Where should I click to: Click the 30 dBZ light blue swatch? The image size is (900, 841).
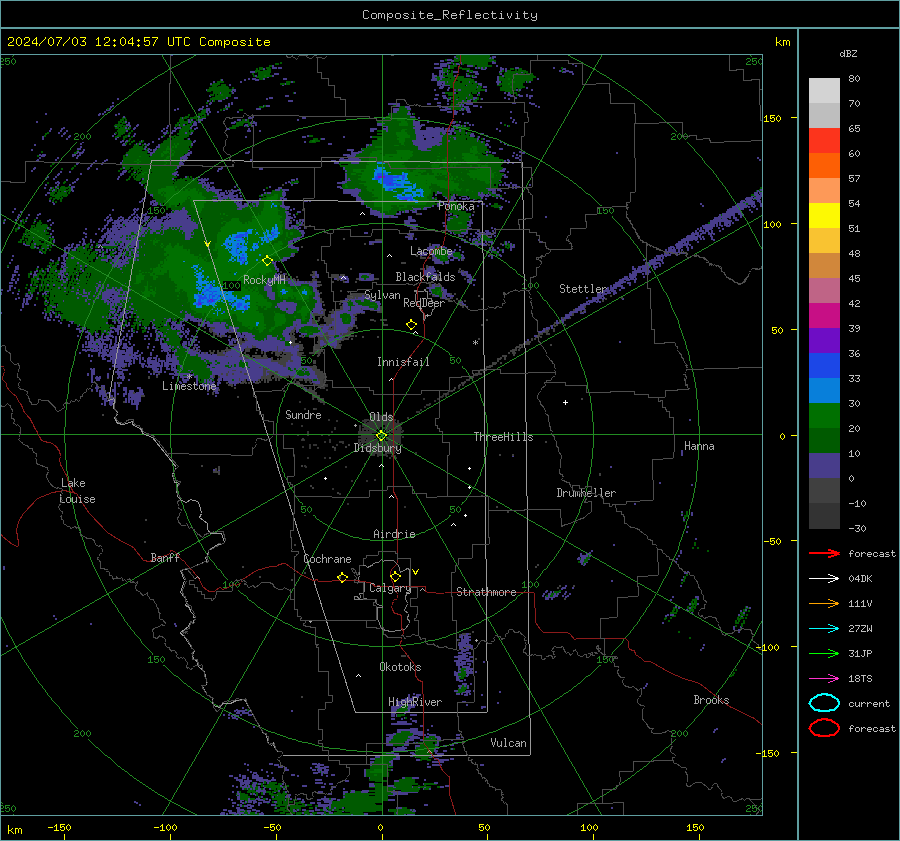pos(824,390)
